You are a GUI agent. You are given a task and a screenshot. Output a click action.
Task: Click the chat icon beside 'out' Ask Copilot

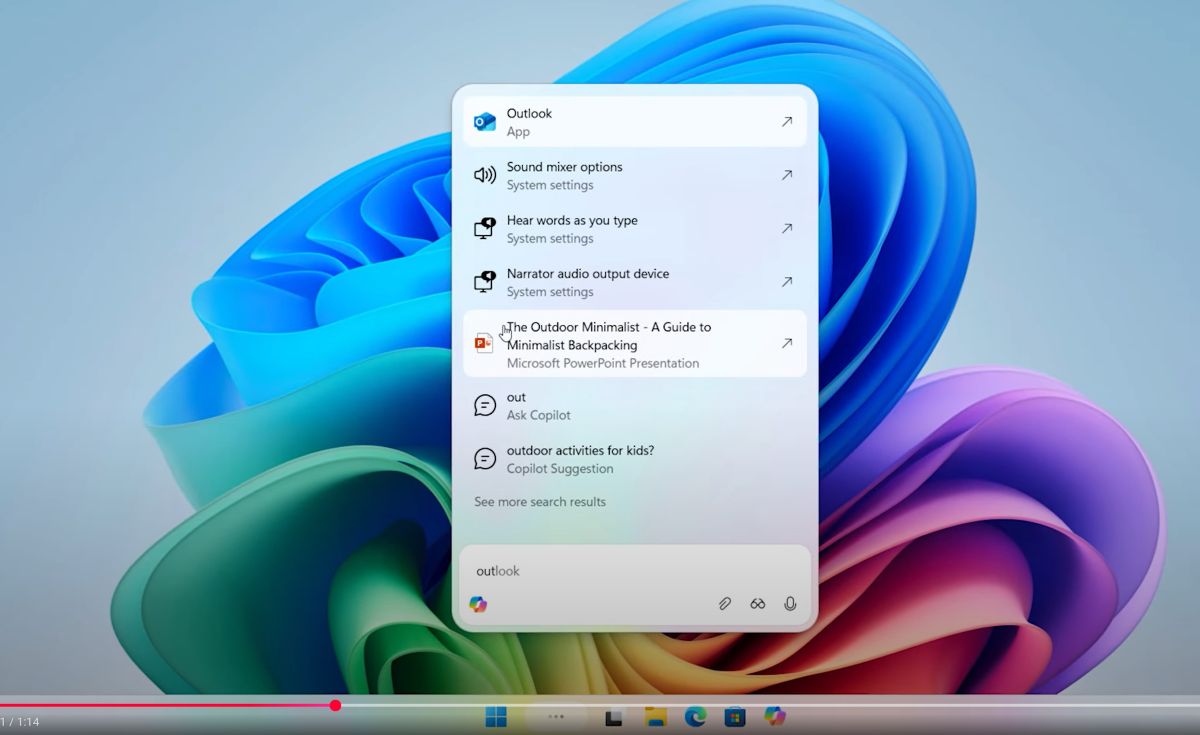pyautogui.click(x=485, y=405)
